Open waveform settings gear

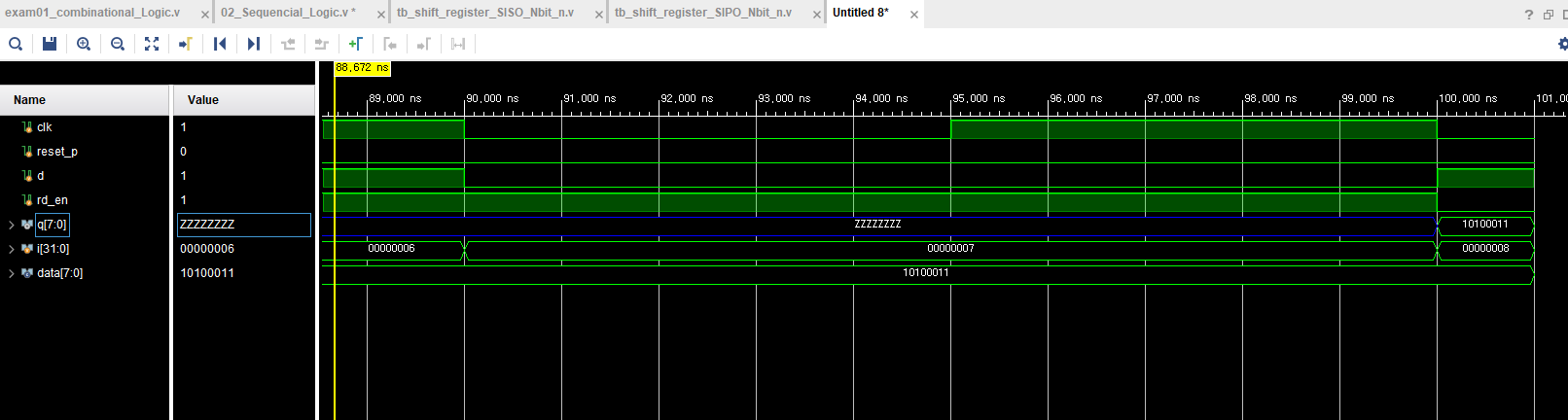click(x=1562, y=44)
